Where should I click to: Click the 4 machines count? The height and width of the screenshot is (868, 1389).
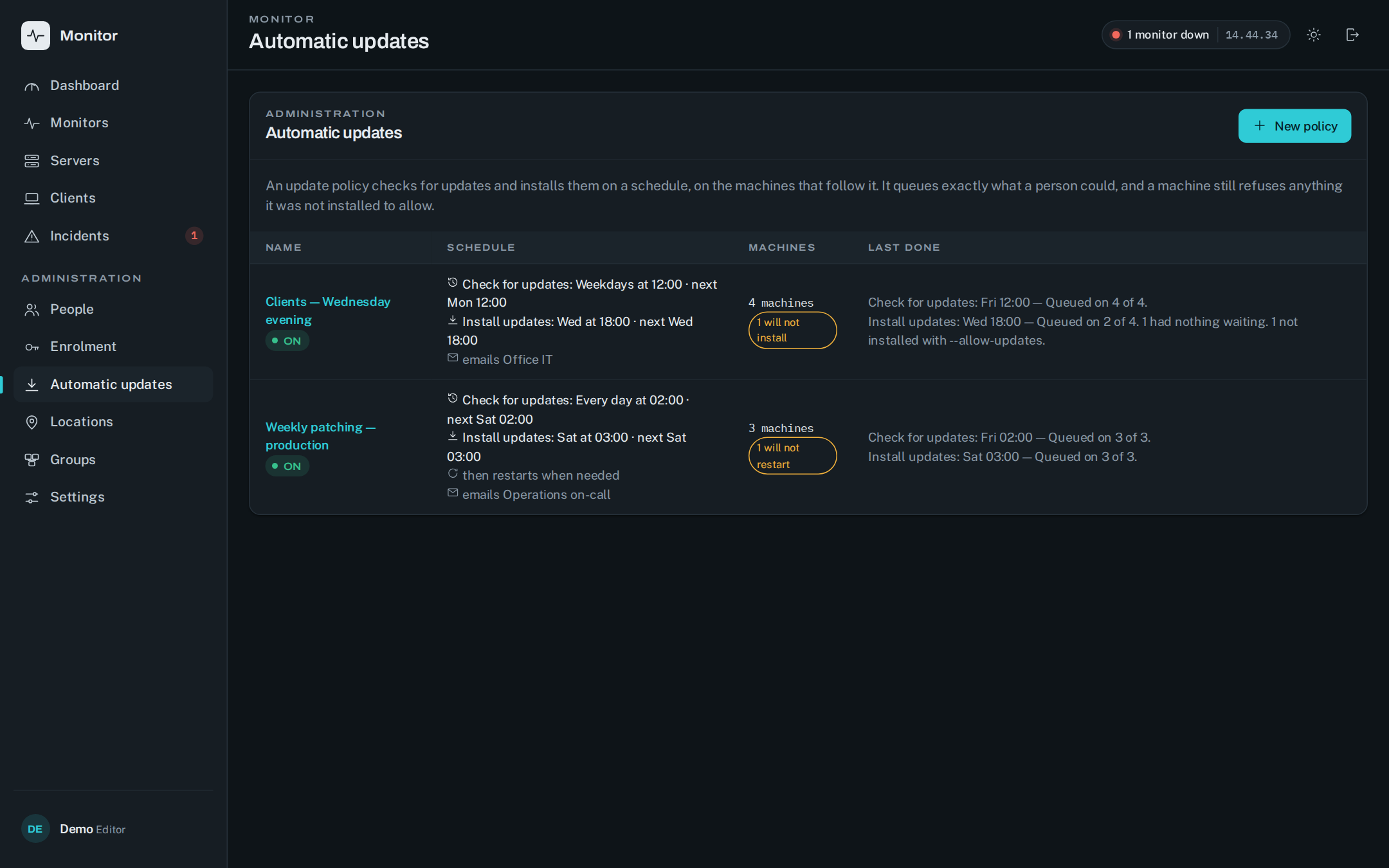(x=781, y=303)
